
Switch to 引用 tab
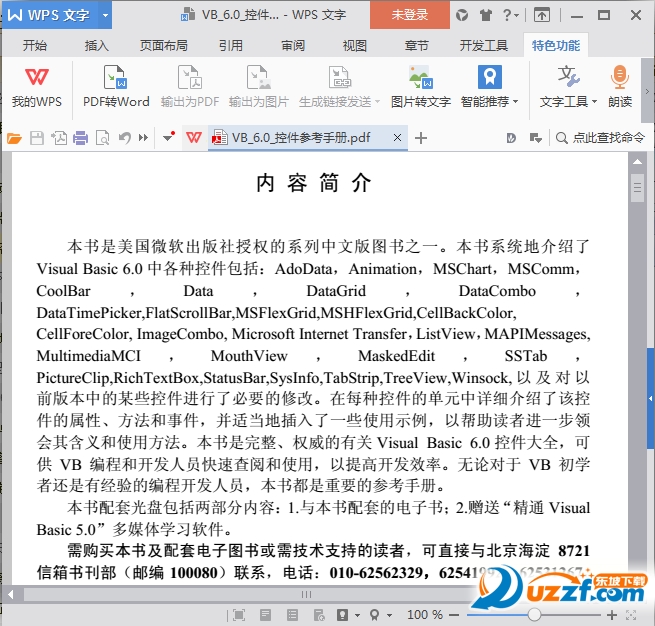tap(231, 45)
